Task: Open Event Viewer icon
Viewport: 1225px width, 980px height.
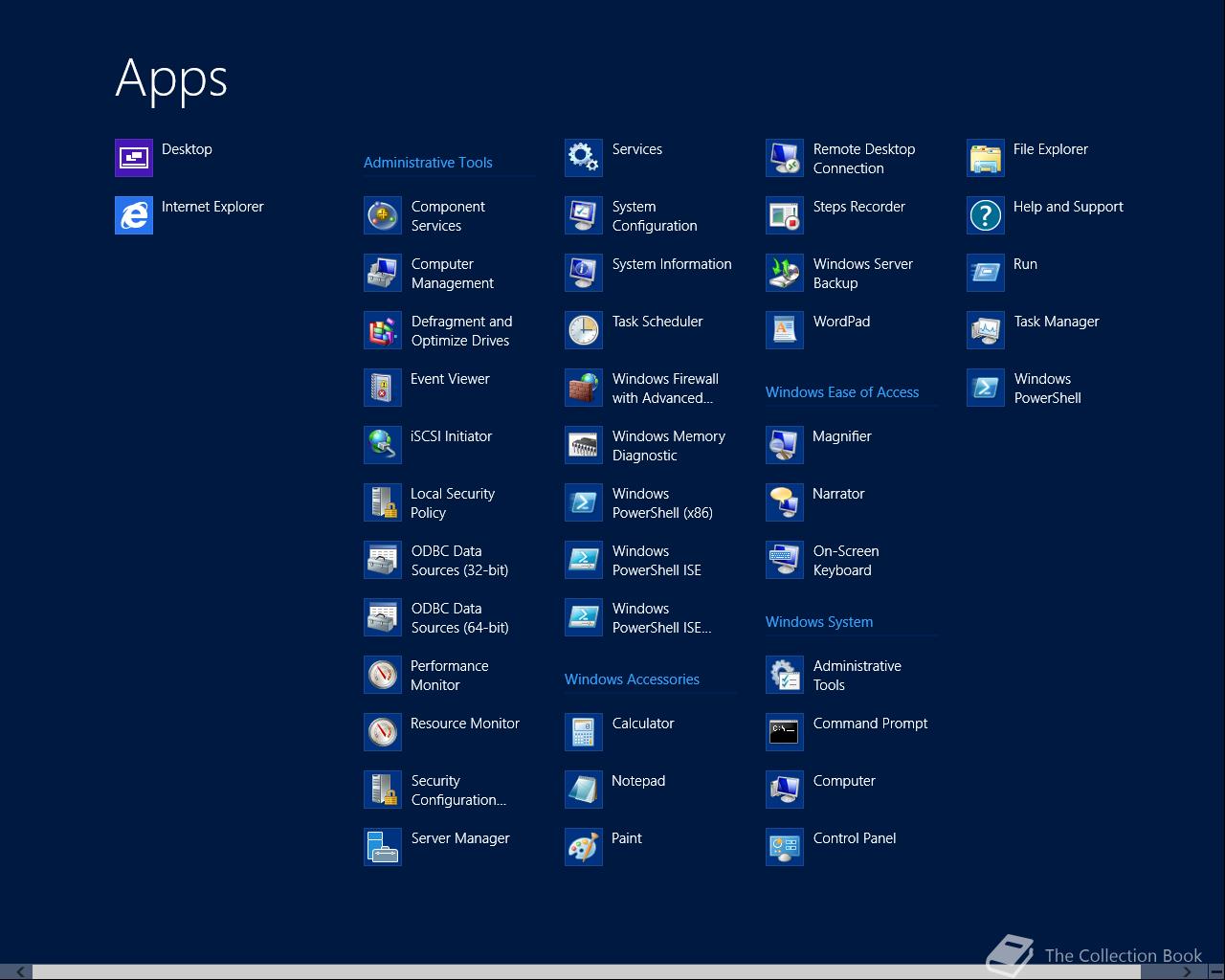Action: (383, 388)
